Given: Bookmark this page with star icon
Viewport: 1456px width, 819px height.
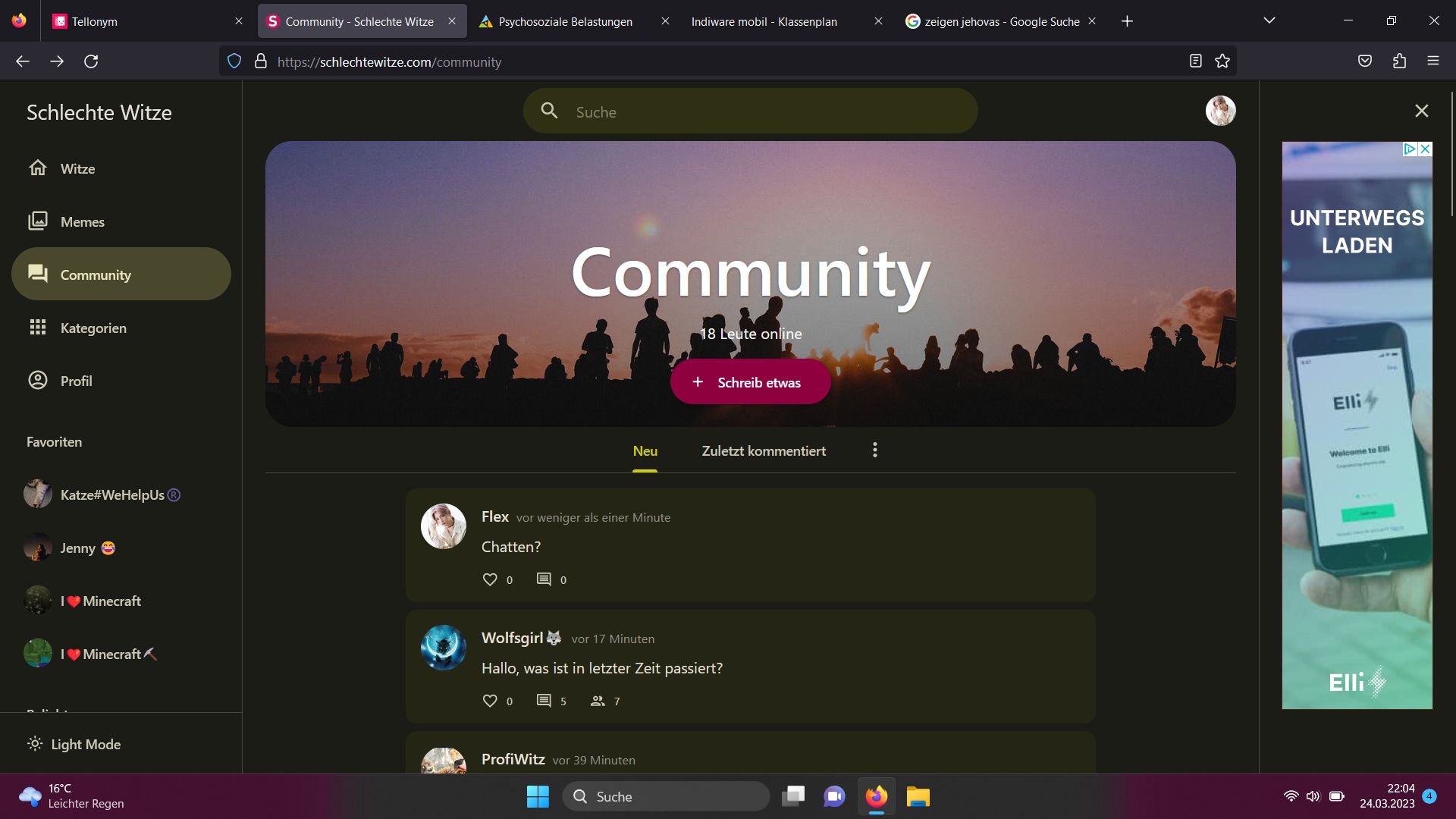Looking at the screenshot, I should coord(1222,61).
